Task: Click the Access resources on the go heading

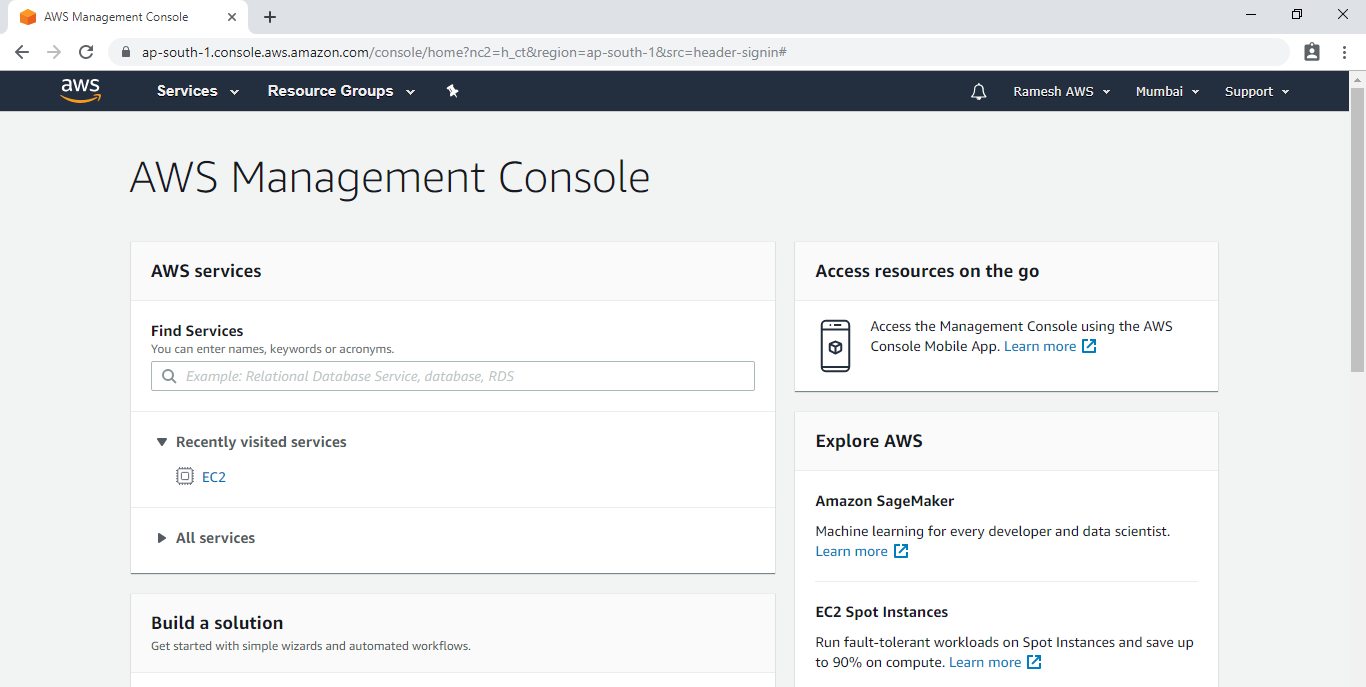Action: click(x=927, y=271)
